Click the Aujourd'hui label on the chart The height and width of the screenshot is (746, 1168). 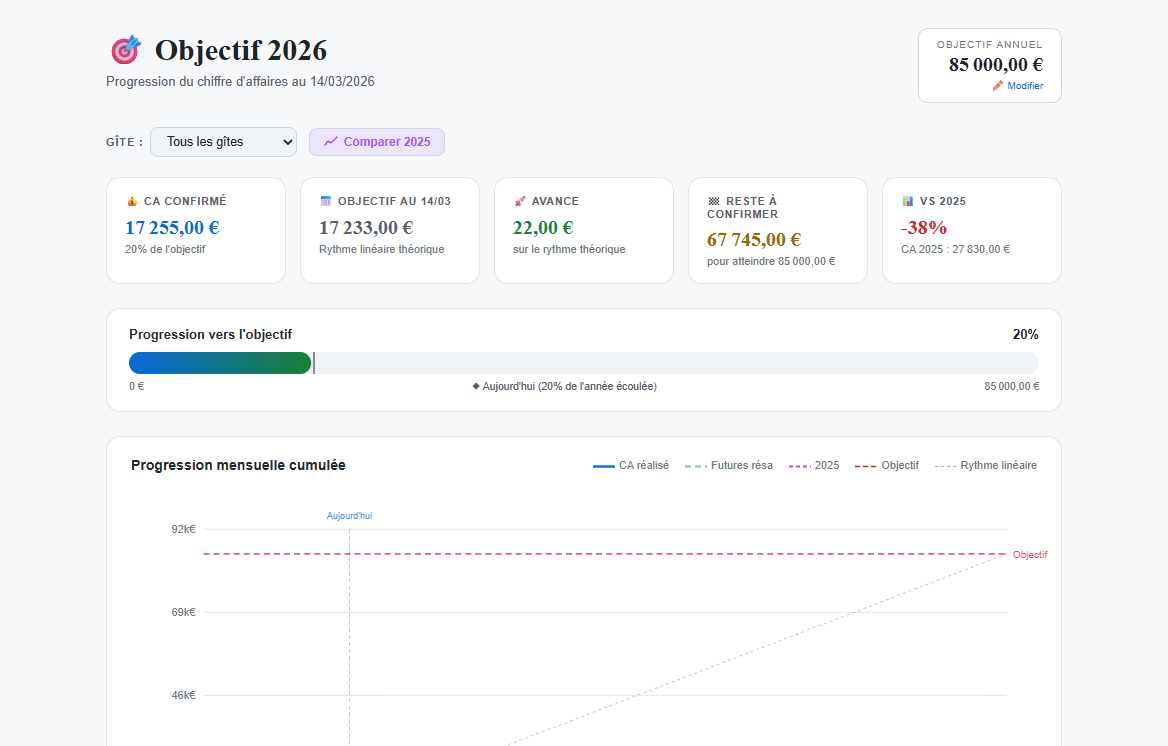349,516
